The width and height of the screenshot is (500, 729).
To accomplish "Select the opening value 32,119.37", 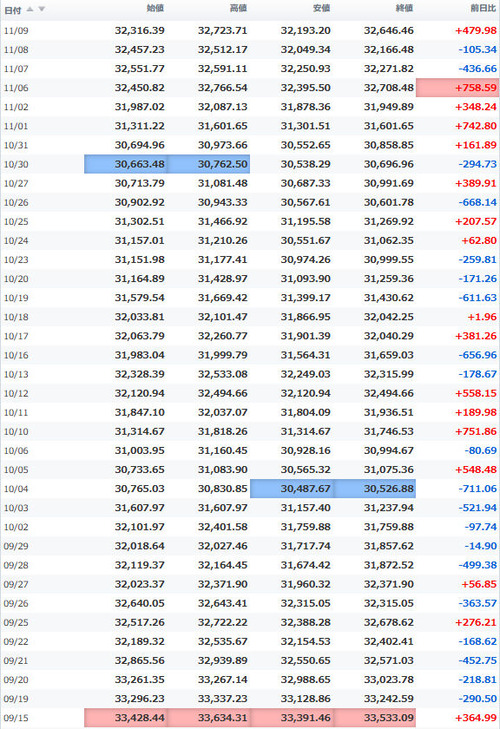I will pos(140,565).
